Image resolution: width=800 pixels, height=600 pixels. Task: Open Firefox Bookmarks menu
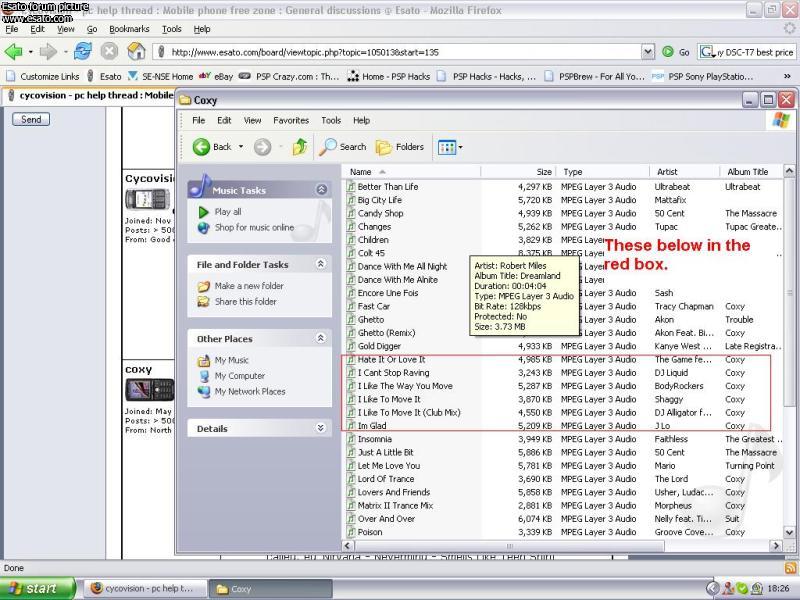click(129, 29)
